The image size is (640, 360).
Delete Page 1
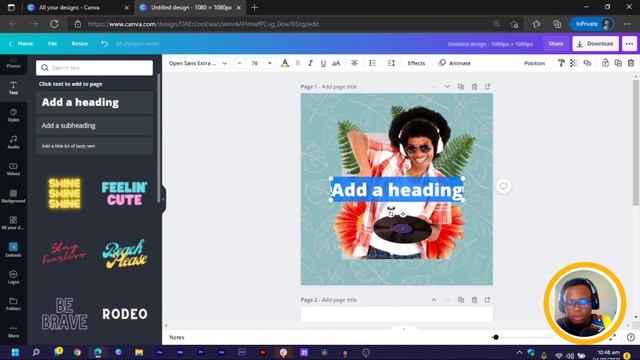[474, 87]
